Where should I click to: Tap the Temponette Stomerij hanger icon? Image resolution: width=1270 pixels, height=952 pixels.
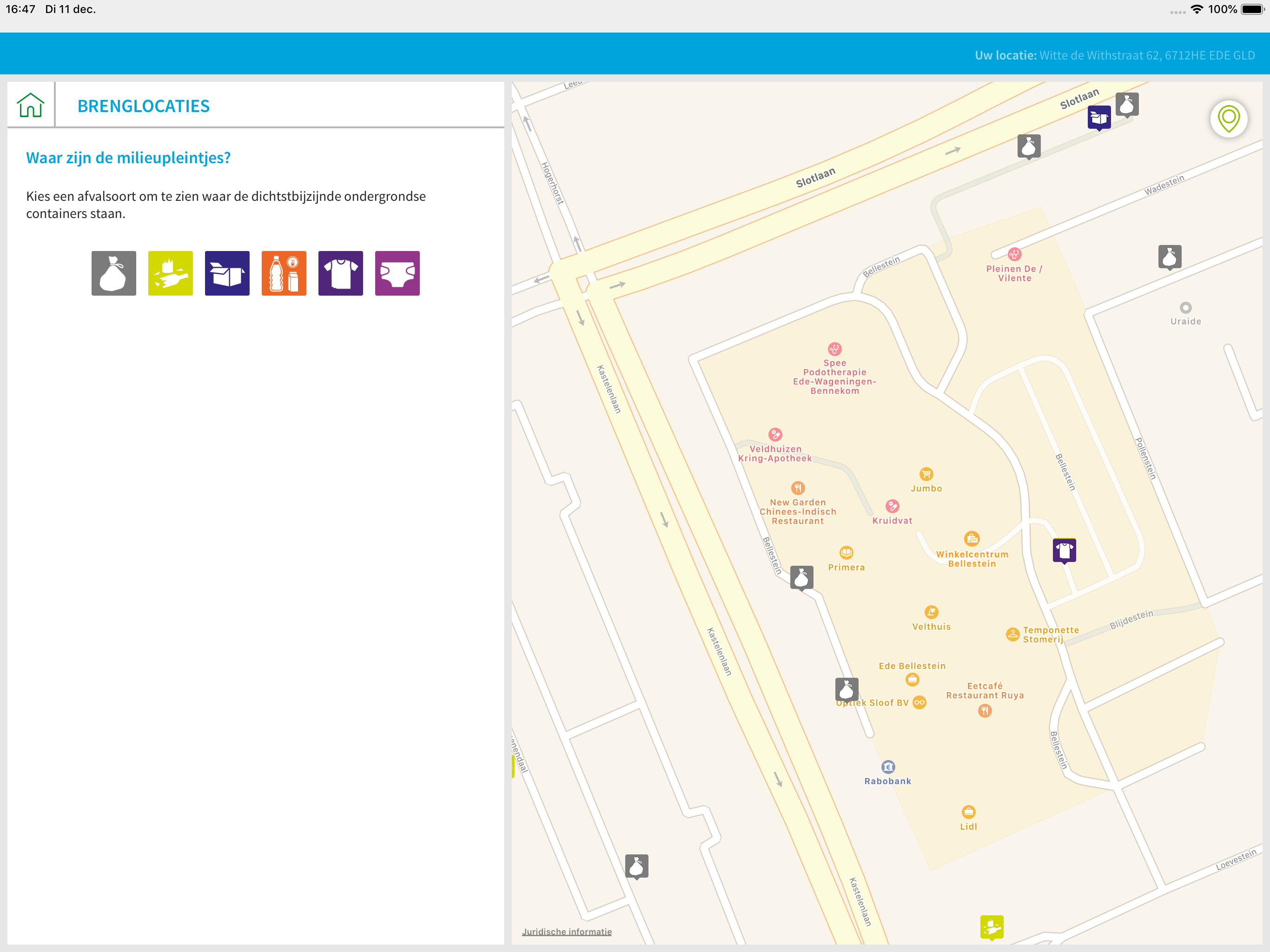1013,635
